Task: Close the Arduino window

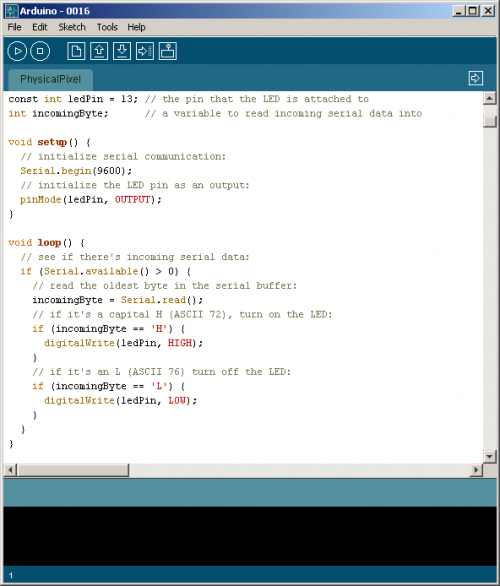Action: [488, 11]
